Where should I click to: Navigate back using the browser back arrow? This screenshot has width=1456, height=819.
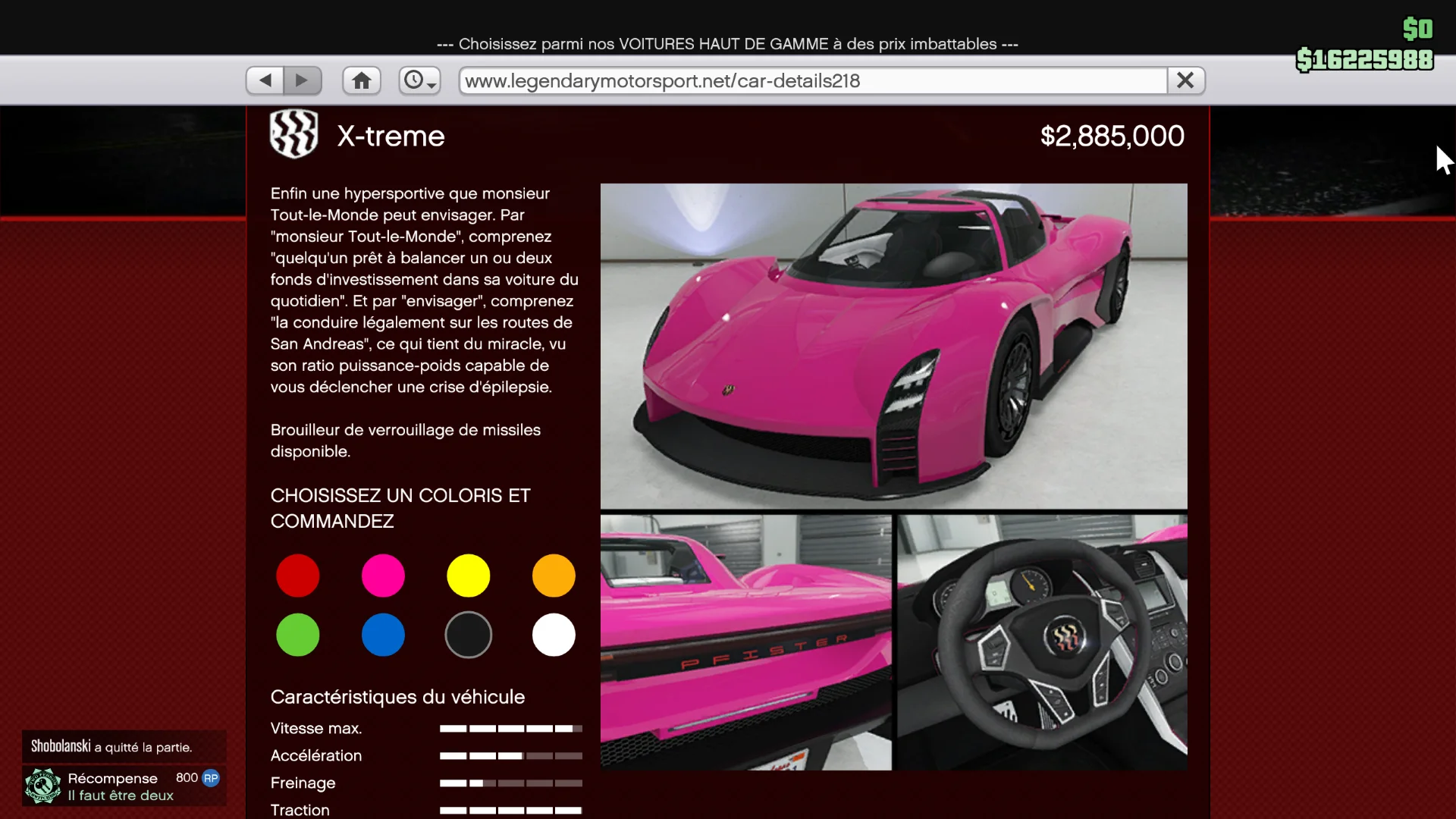coord(264,80)
